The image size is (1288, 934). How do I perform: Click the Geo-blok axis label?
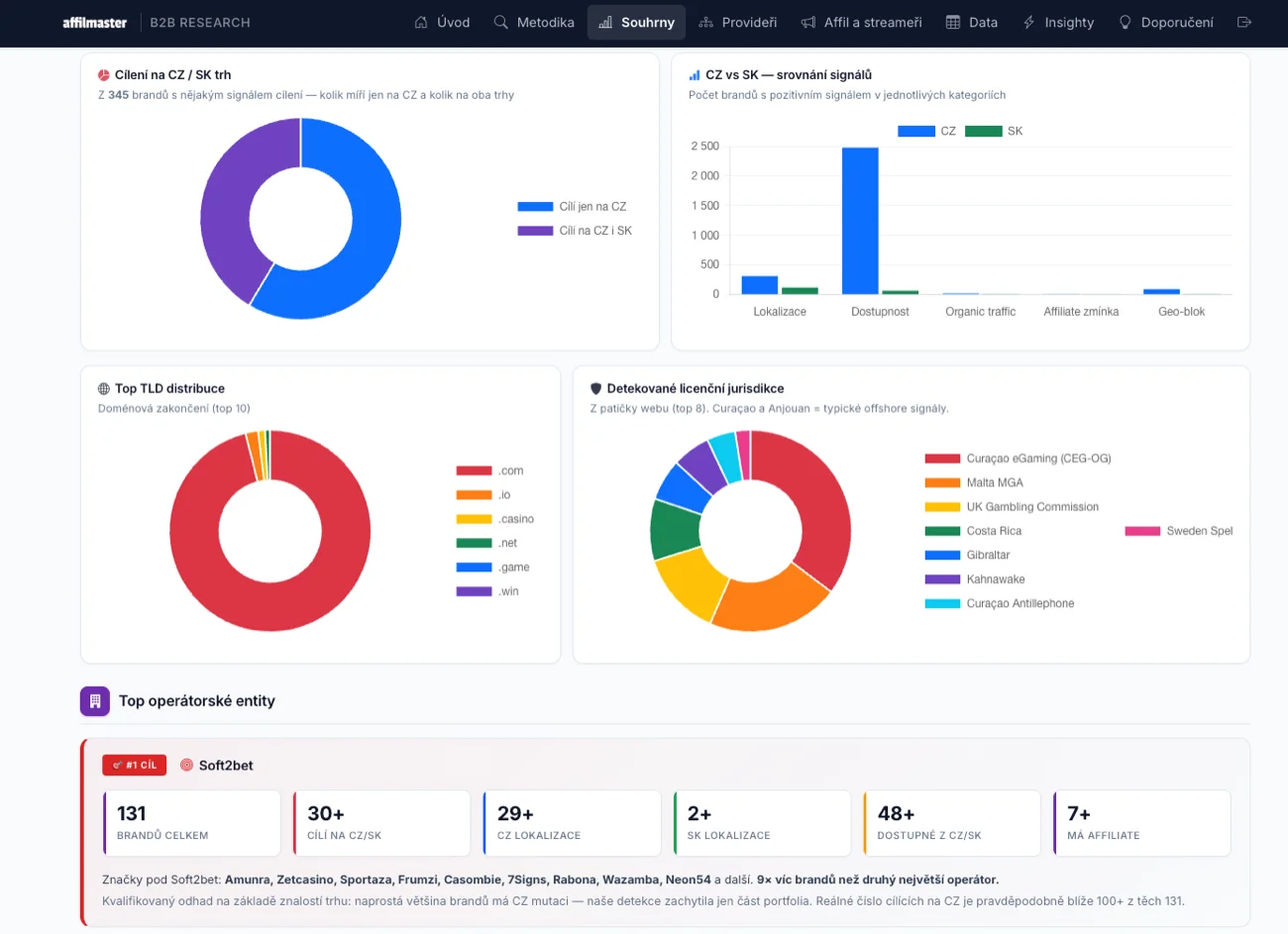(x=1181, y=312)
